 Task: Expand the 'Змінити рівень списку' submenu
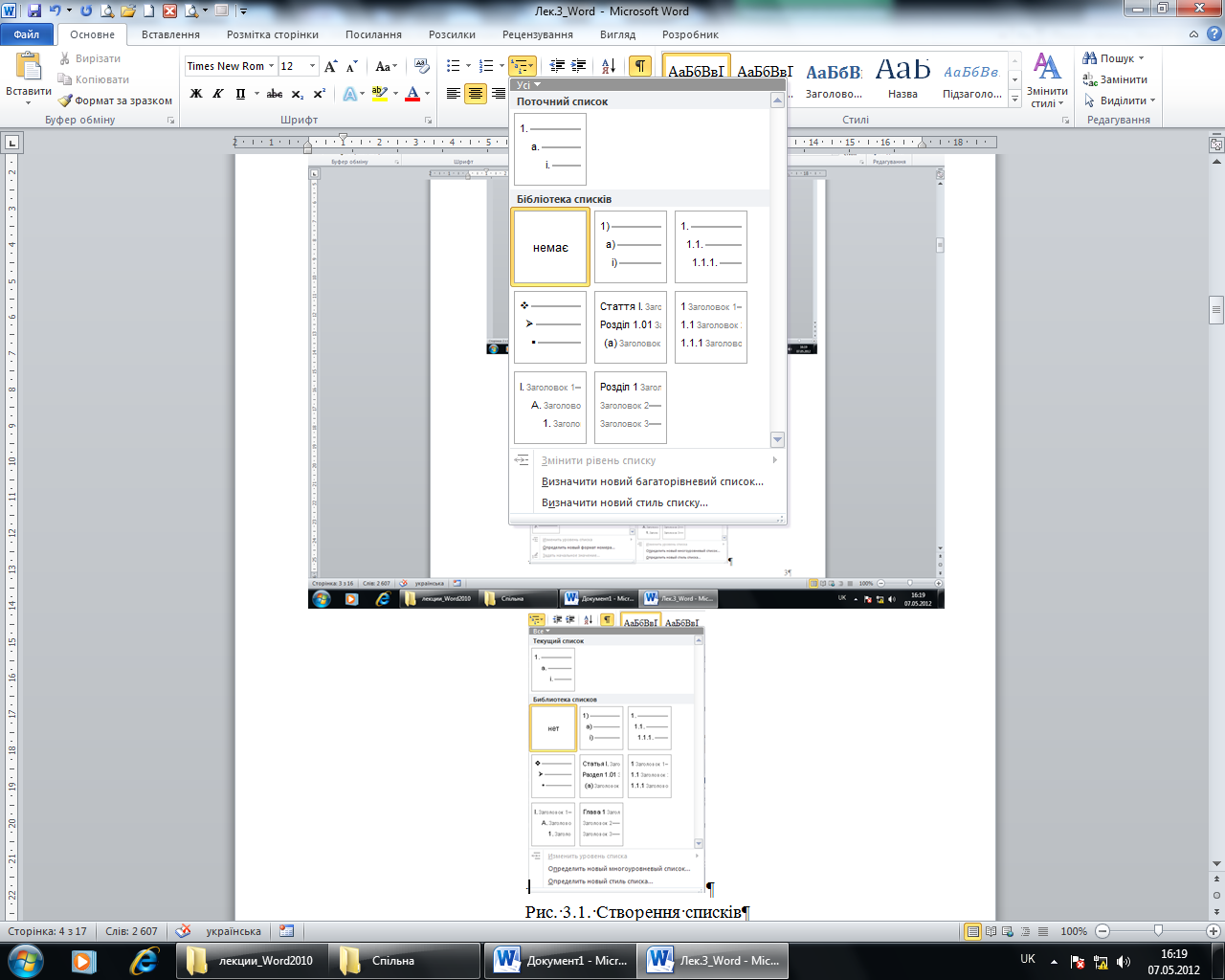point(647,460)
